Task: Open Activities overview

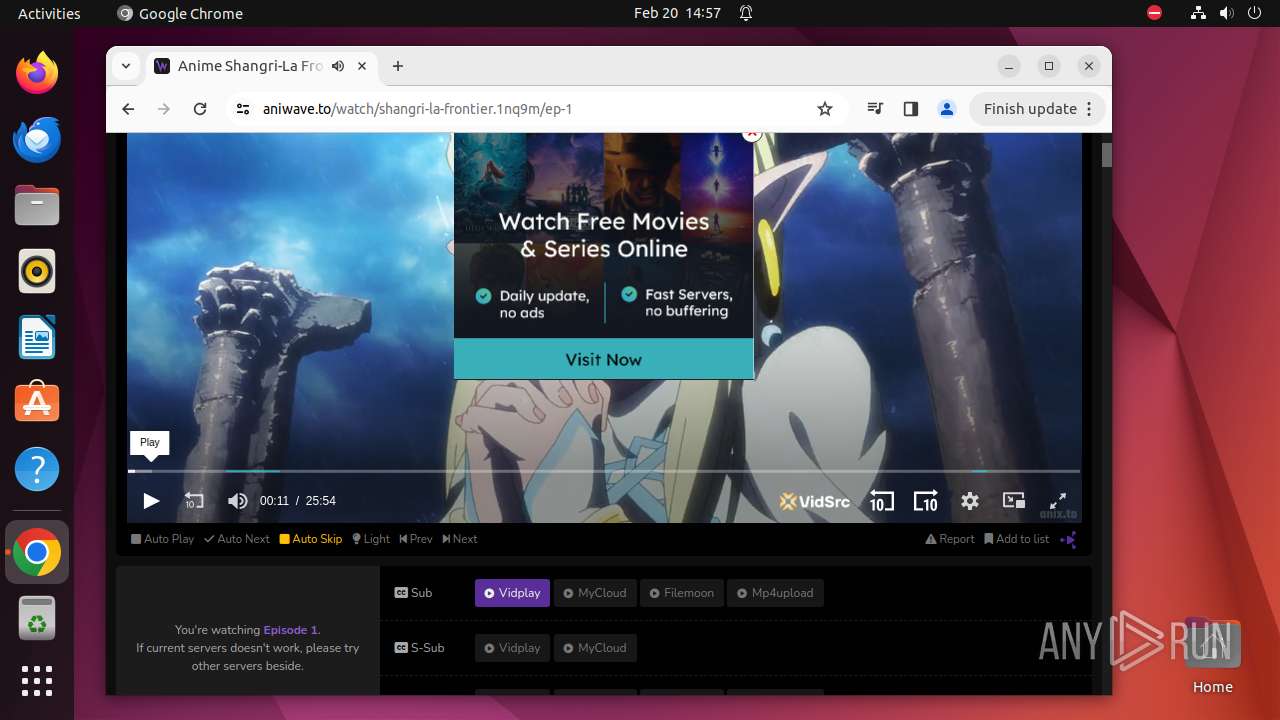Action: (49, 13)
